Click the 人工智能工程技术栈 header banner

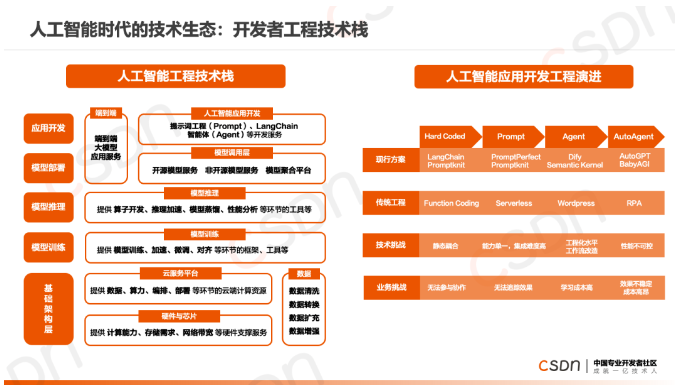coord(176,76)
